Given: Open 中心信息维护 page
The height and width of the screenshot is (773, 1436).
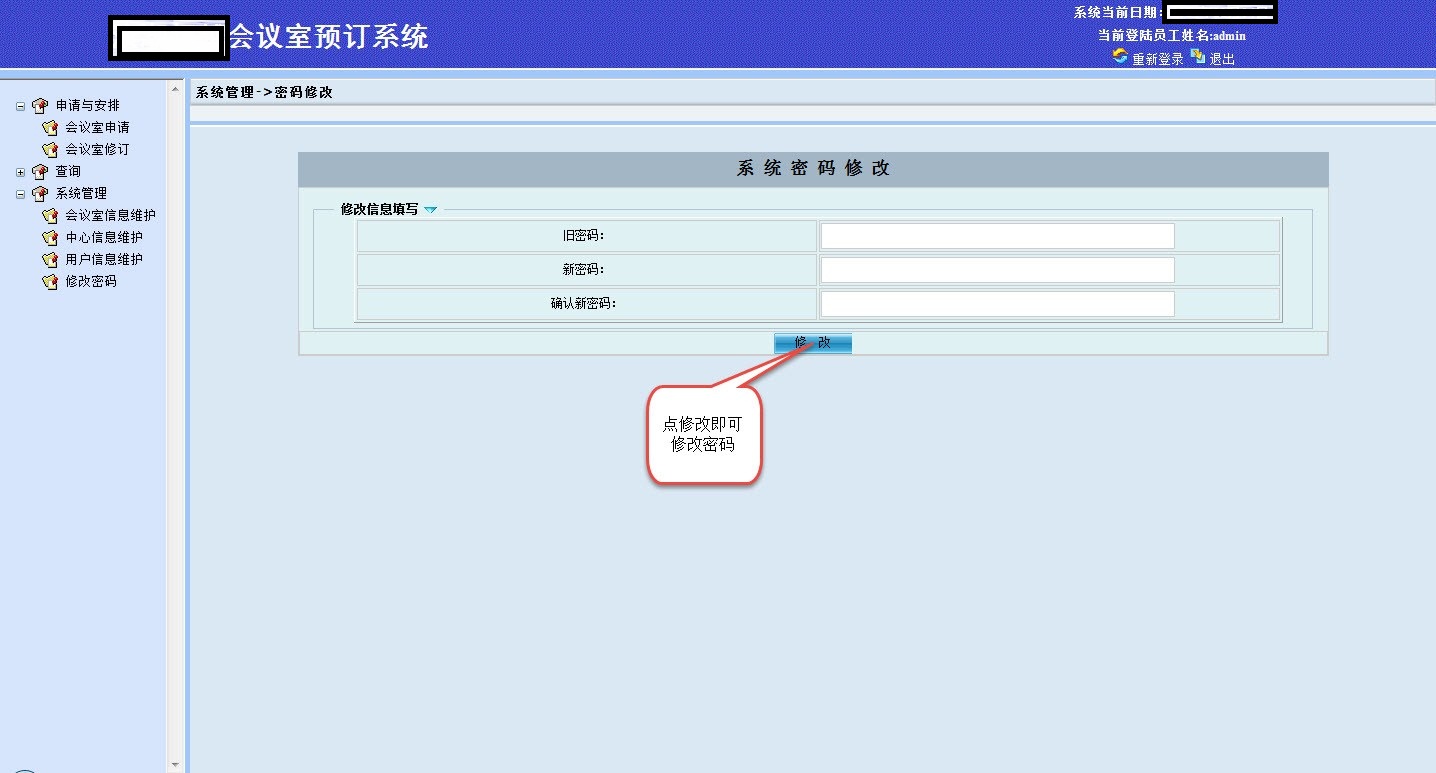Looking at the screenshot, I should (104, 237).
